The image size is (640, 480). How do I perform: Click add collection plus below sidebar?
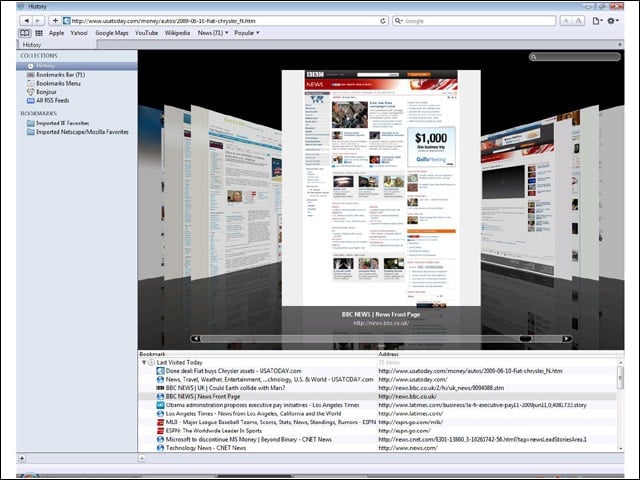click(x=22, y=458)
